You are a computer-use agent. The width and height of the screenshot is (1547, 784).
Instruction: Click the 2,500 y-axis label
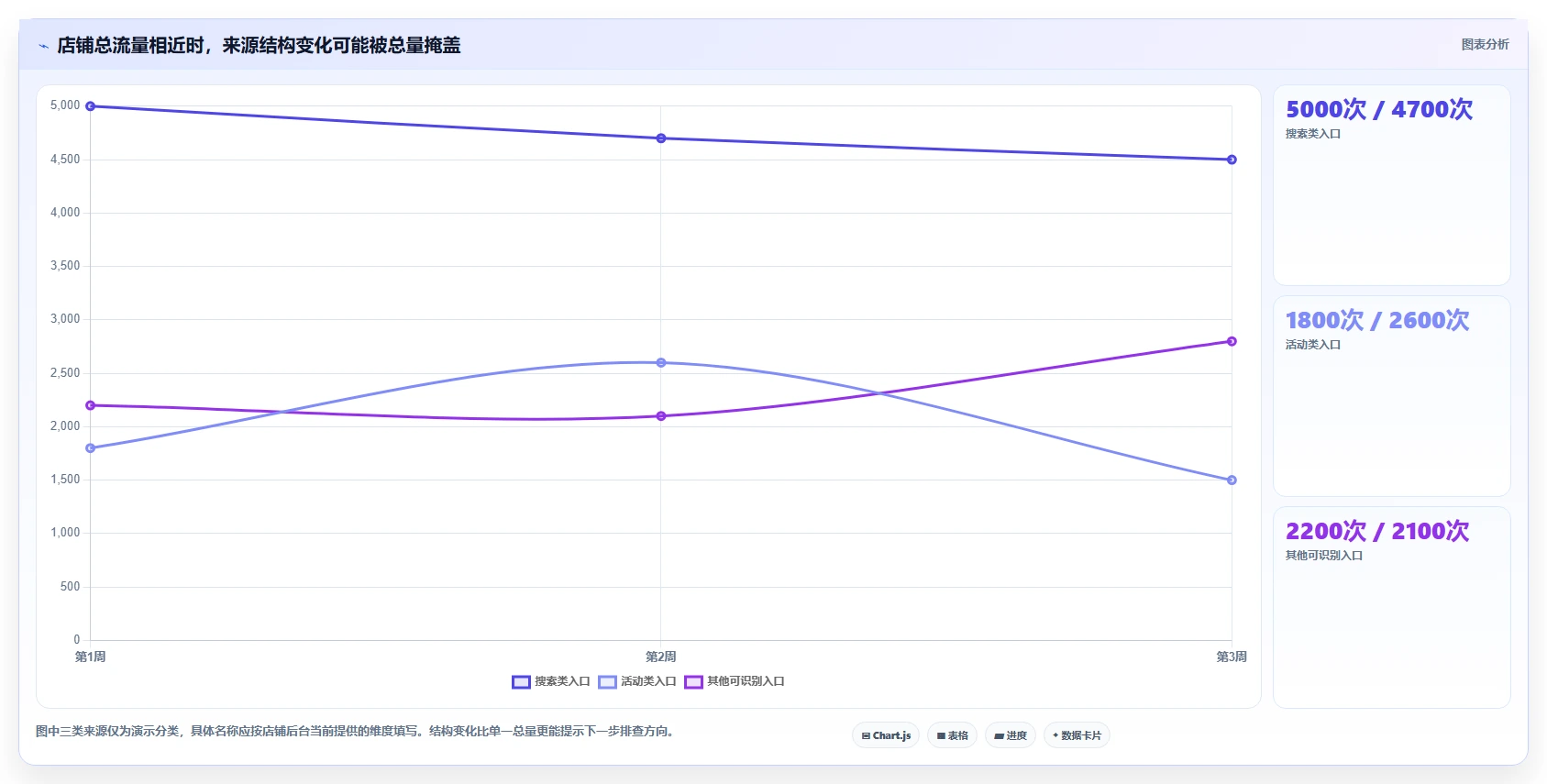click(65, 373)
